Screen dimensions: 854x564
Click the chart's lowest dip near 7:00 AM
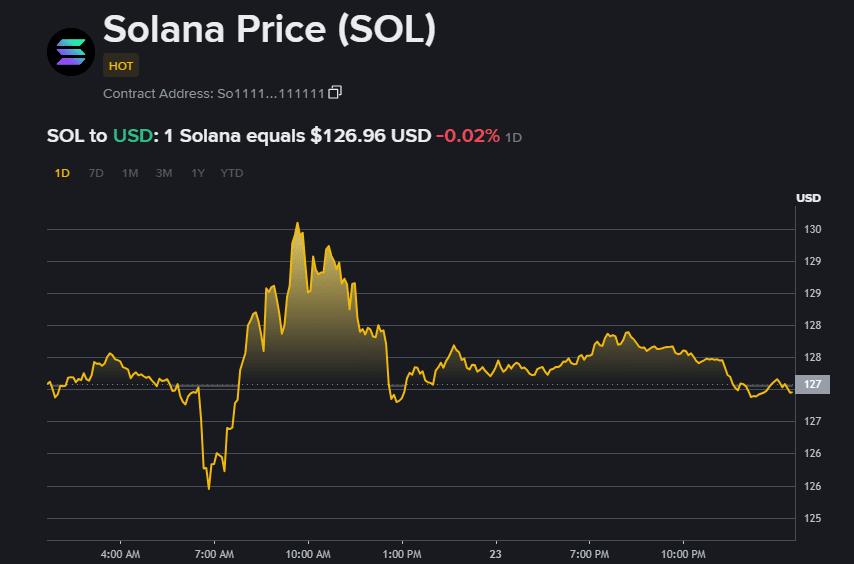tap(209, 488)
